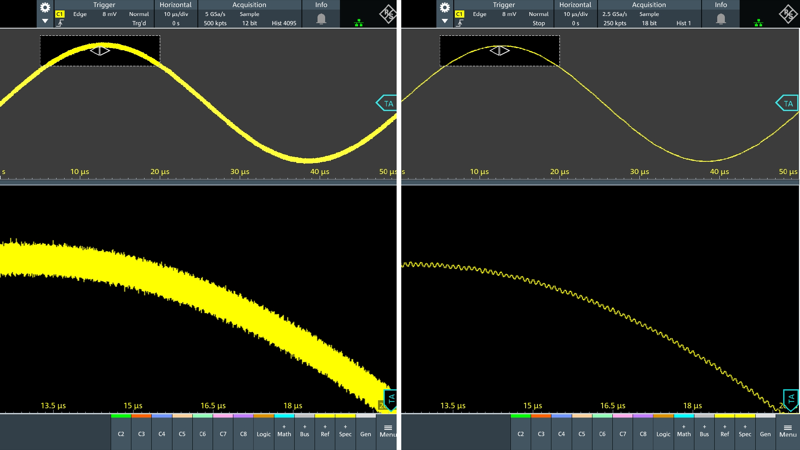This screenshot has width=800, height=450.
Task: Open the Gen generator button on left screen
Action: pyautogui.click(x=365, y=431)
